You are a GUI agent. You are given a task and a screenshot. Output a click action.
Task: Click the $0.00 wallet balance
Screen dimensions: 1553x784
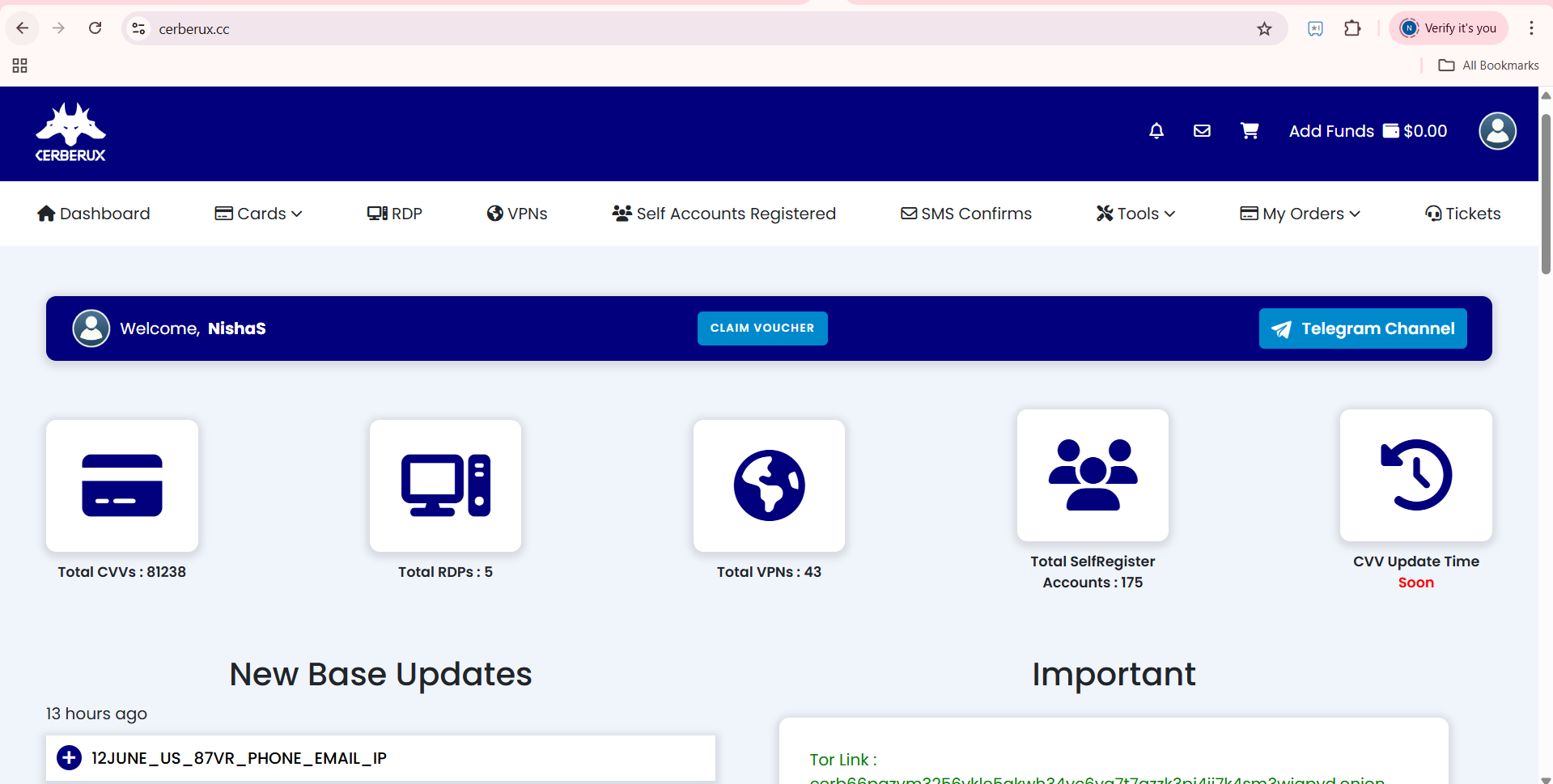[1415, 131]
